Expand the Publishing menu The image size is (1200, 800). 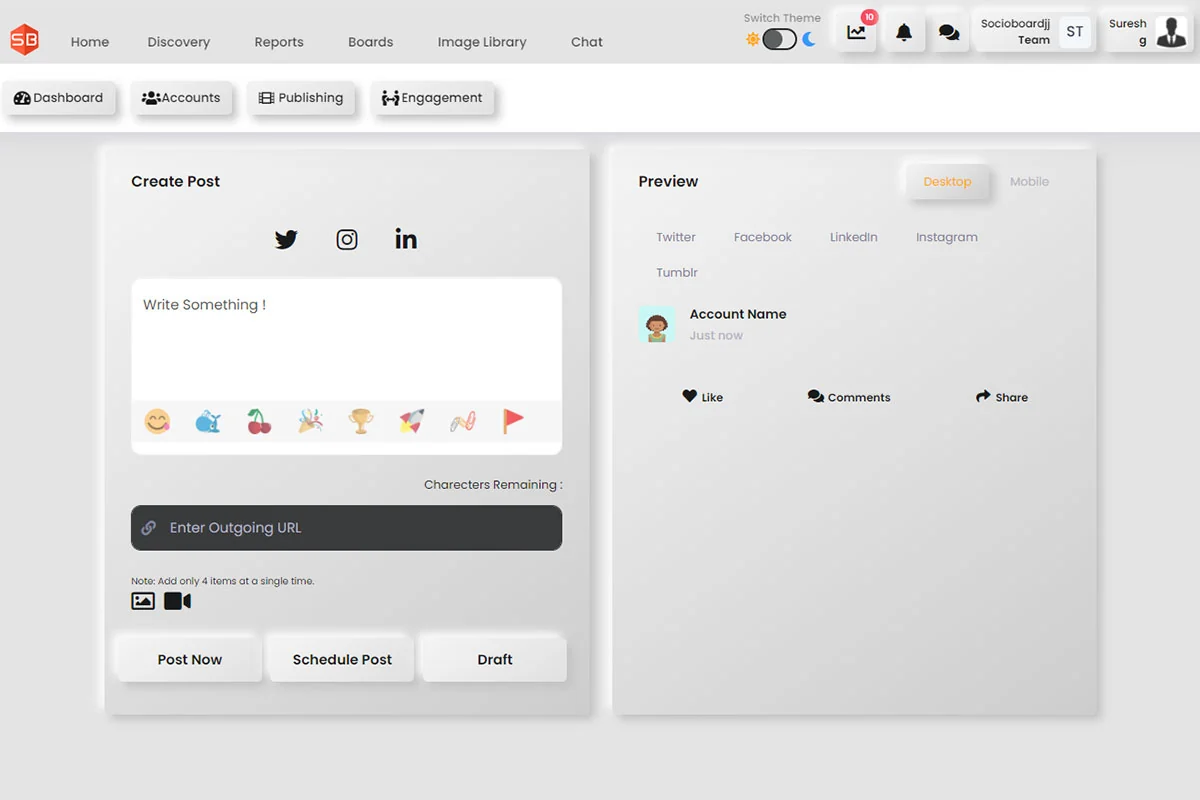tap(301, 98)
